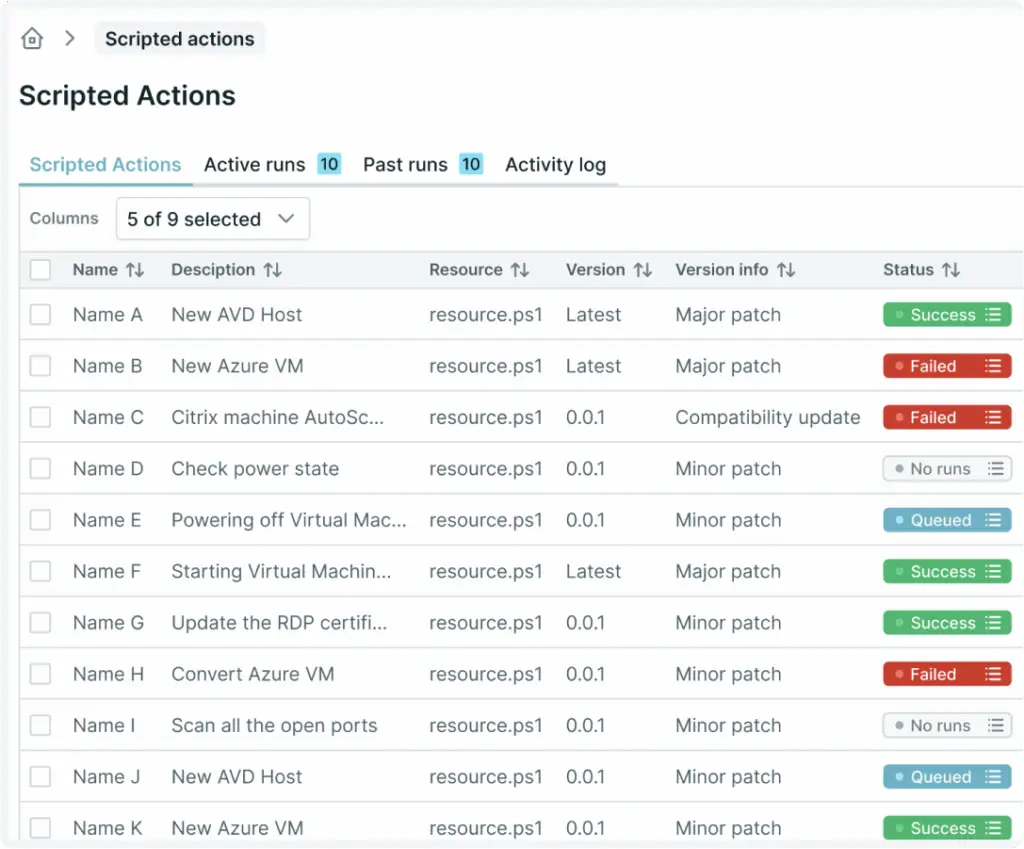Sort by Version info column arrows

[786, 270]
